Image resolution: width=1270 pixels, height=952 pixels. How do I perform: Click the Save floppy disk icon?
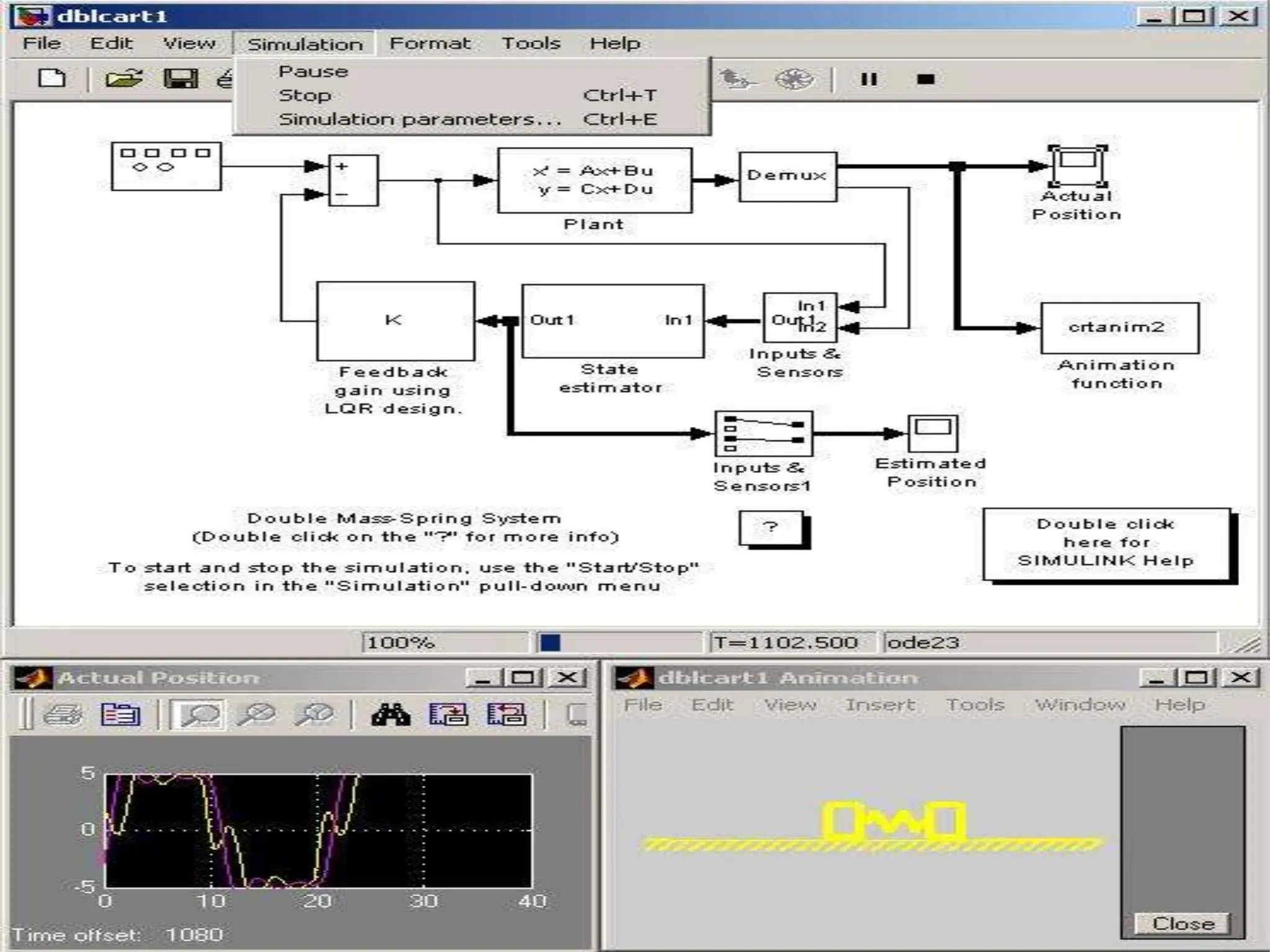(180, 79)
